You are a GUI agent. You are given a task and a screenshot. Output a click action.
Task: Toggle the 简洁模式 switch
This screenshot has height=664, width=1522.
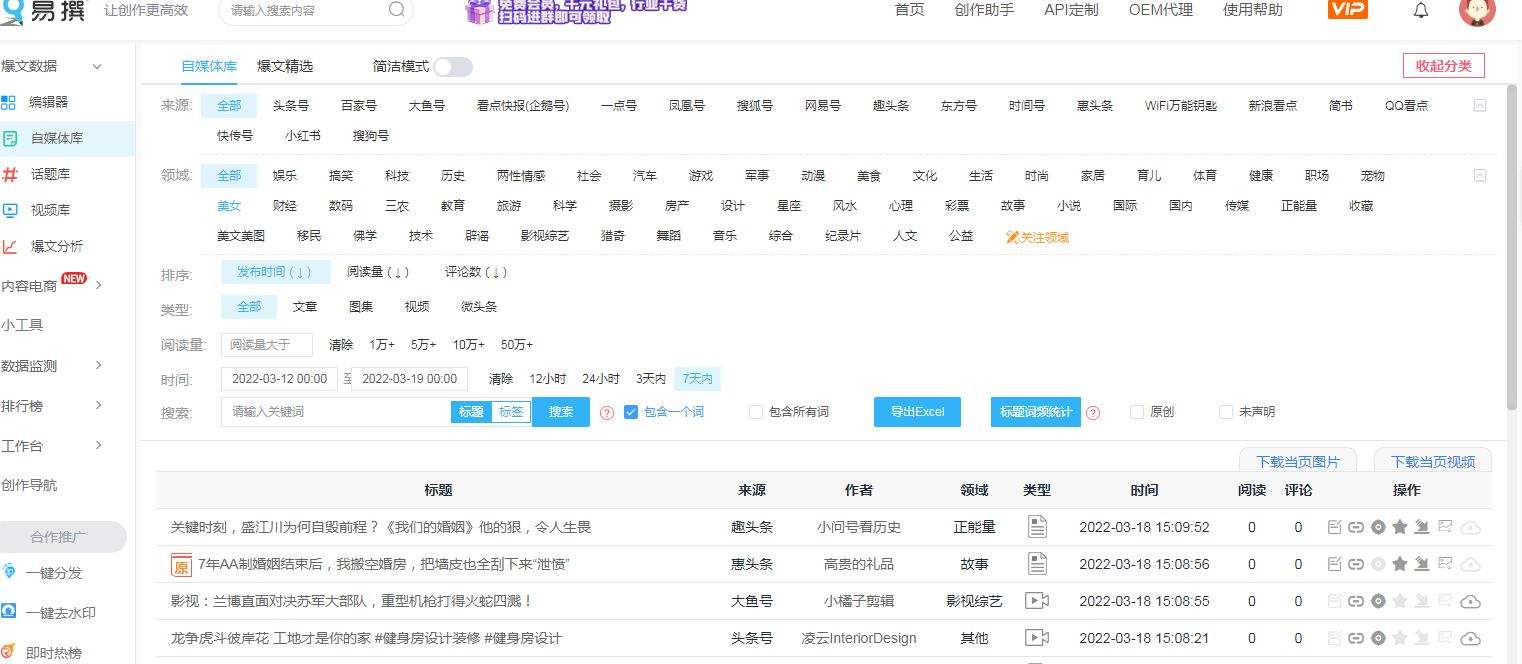[452, 67]
